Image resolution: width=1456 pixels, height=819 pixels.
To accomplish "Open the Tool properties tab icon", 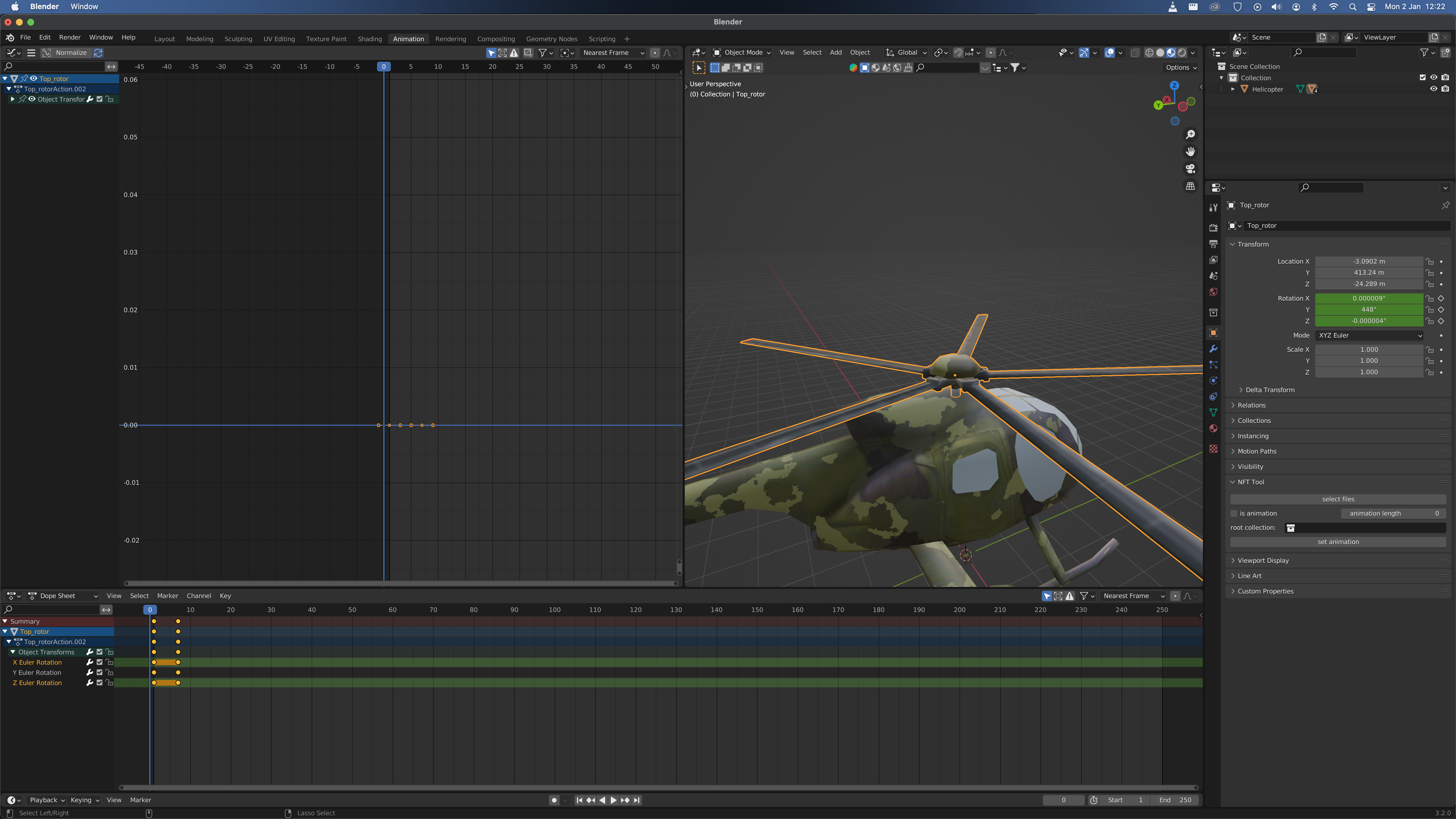I will pos(1213,207).
